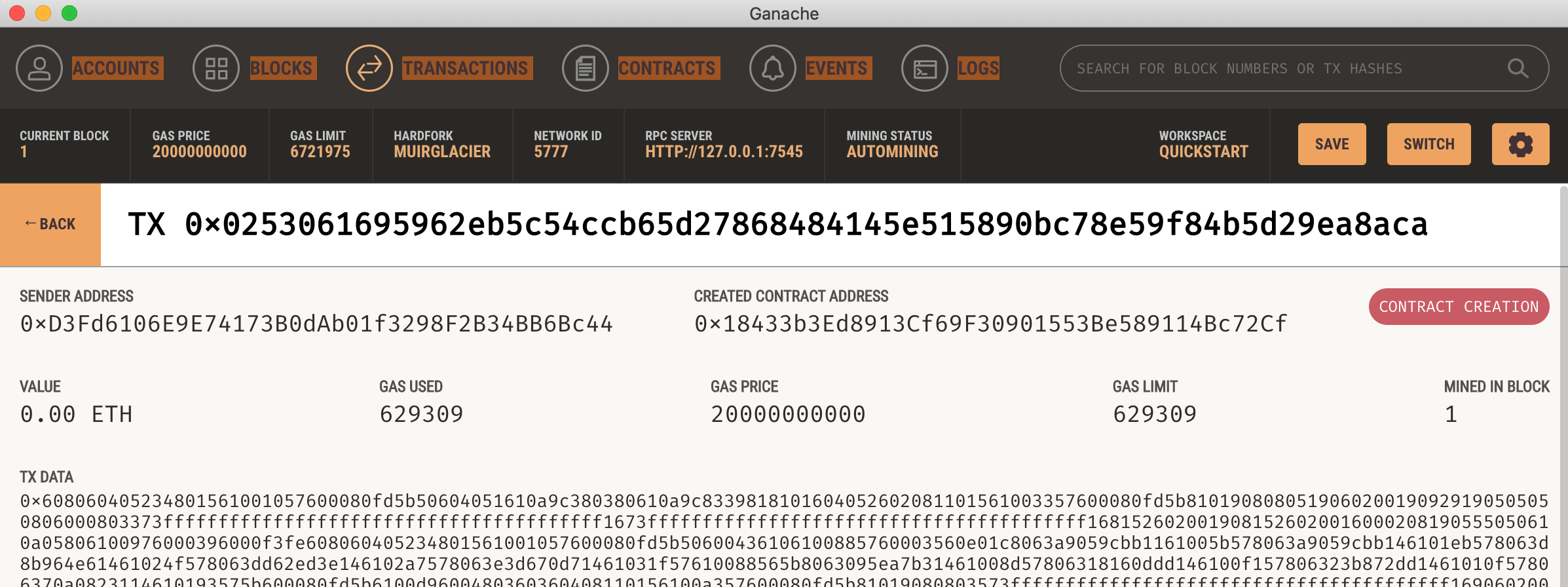This screenshot has height=587, width=1568.
Task: Focus the block numbers or tx hashes search field
Action: (1304, 68)
